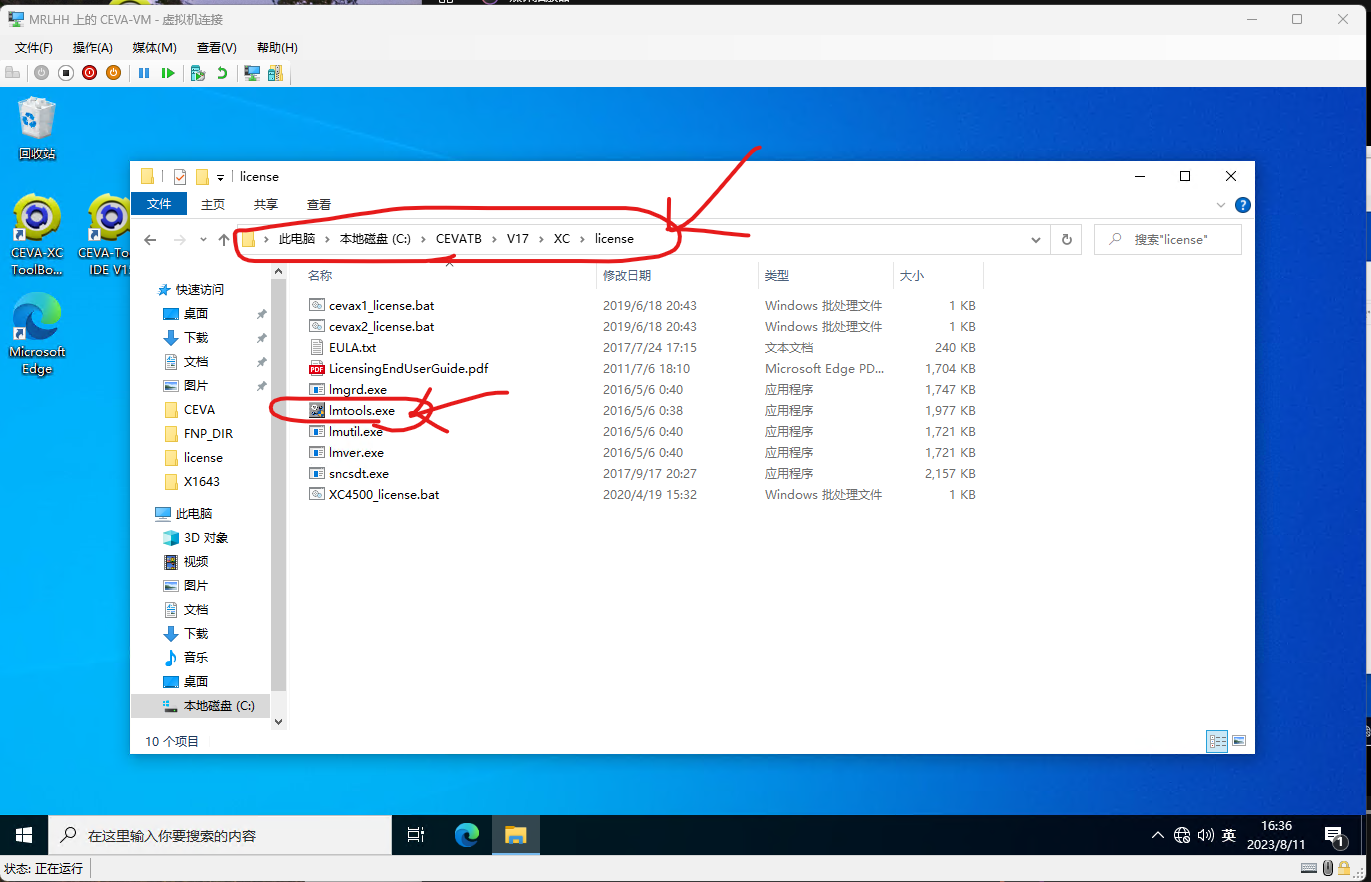Launch Edge from the taskbar
Screen dimensions: 1371x882
467,835
